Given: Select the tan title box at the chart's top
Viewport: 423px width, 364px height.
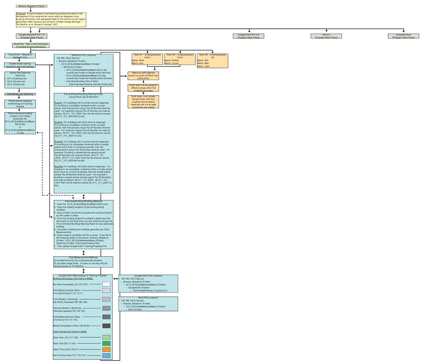Looking at the screenshot, I should tap(31, 6).
